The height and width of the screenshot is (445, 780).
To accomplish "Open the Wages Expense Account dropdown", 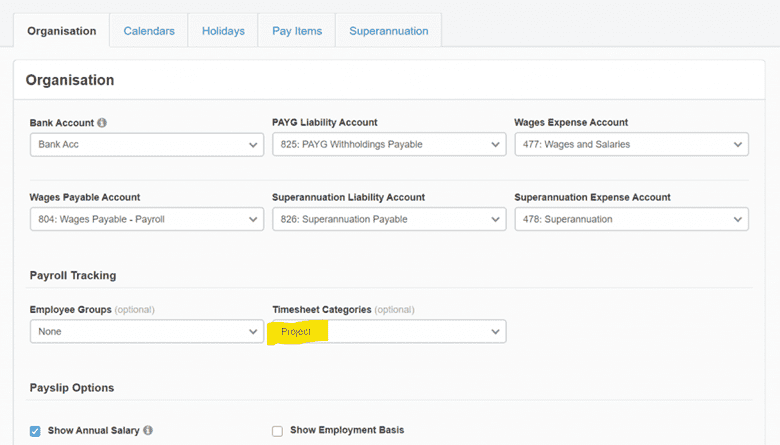I will pyautogui.click(x=630, y=144).
